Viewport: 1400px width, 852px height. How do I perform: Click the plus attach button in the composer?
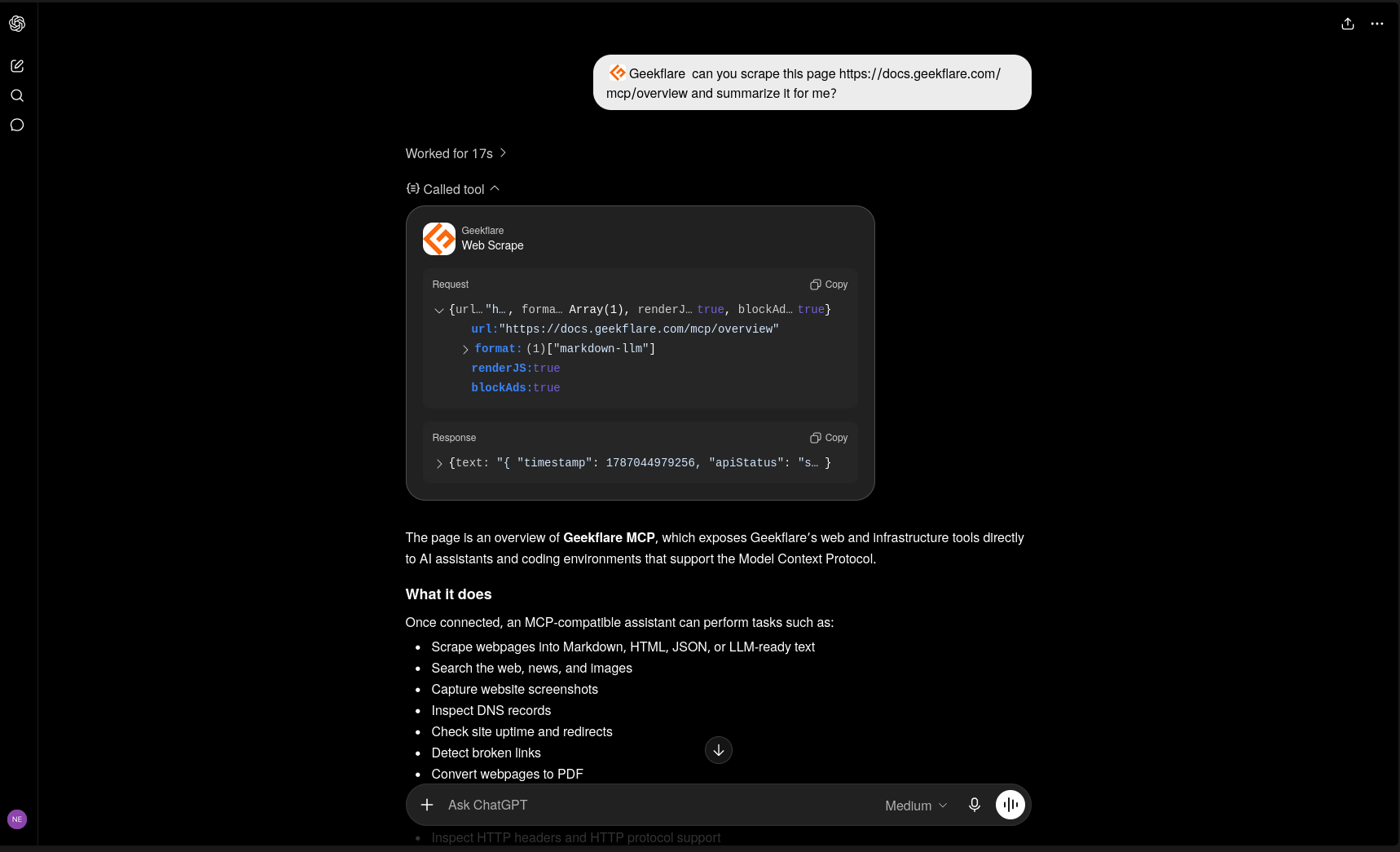(x=427, y=805)
